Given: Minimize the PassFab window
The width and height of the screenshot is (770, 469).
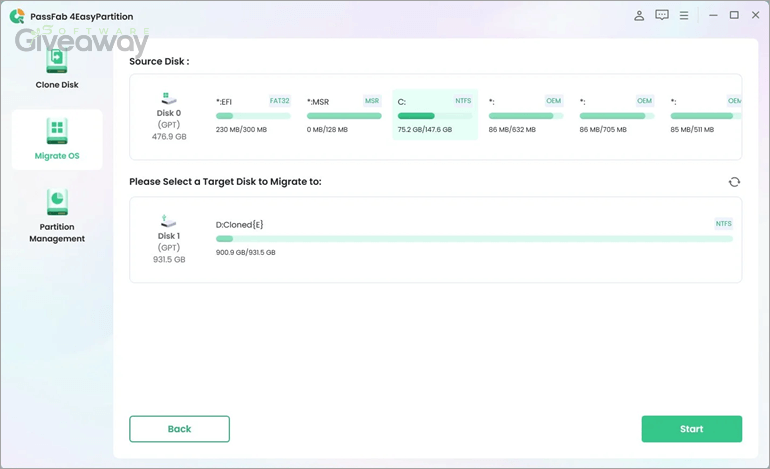Looking at the screenshot, I should tap(713, 16).
